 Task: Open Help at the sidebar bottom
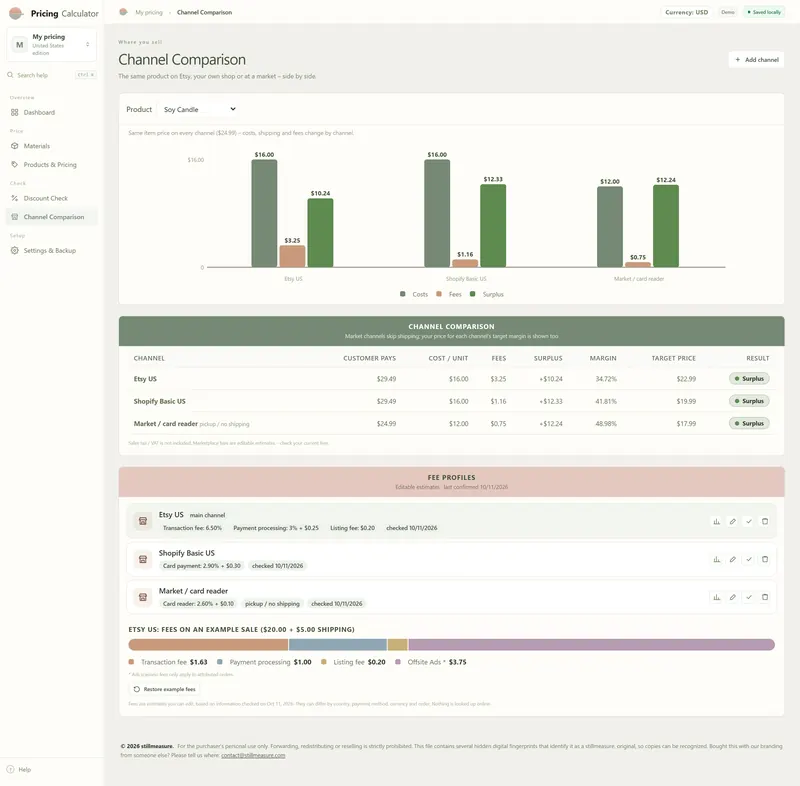(x=19, y=769)
